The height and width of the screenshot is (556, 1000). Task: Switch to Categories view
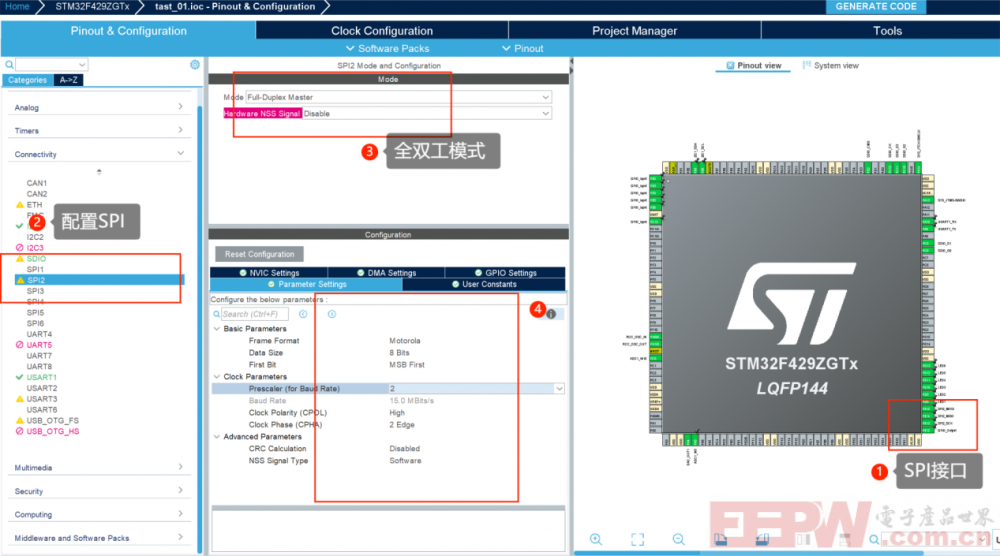point(27,80)
